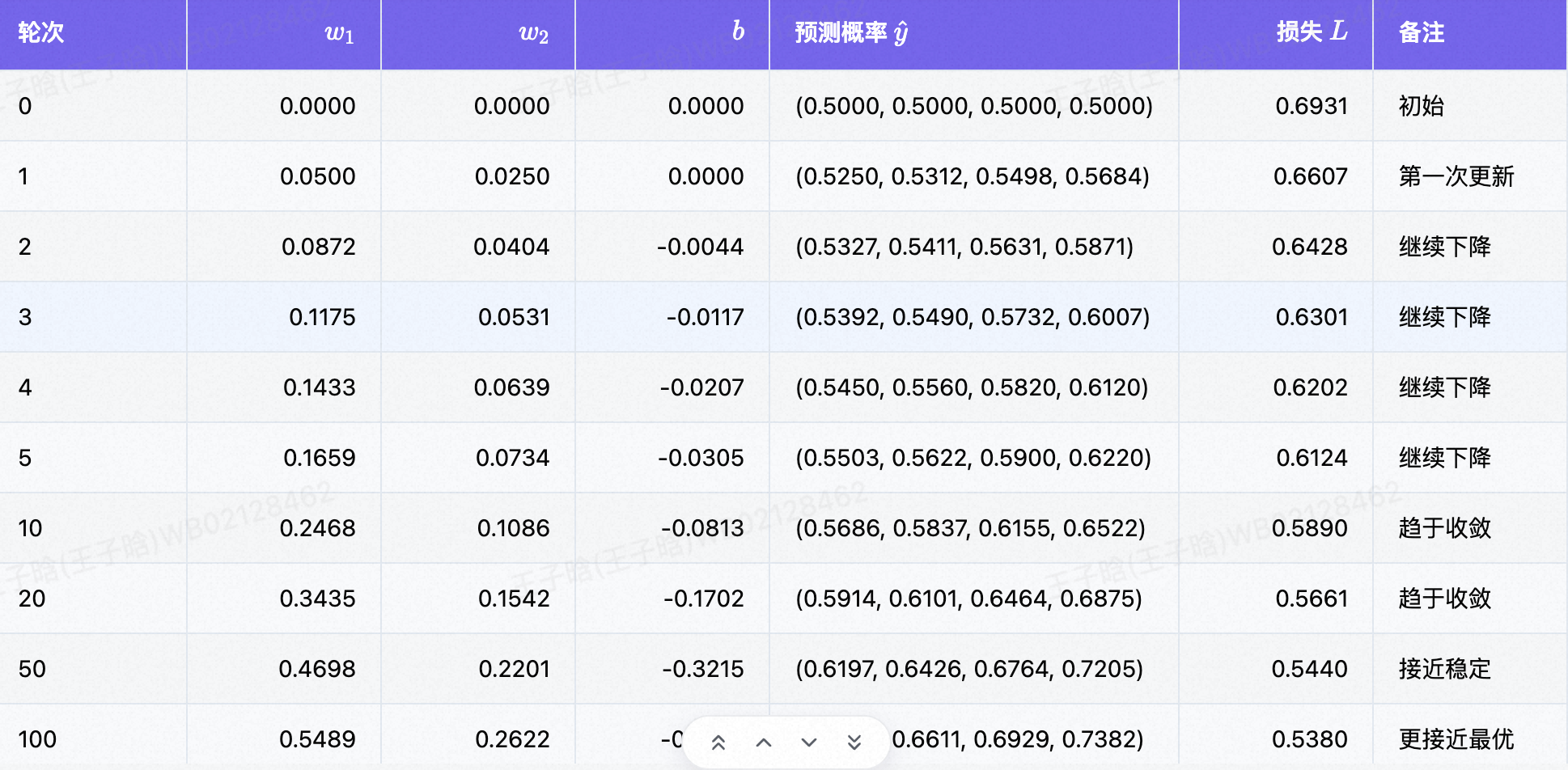The image size is (1568, 770).
Task: Click predictions (0.6197, 0.6426, 0.6764, 0.7205)
Action: pyautogui.click(x=969, y=669)
